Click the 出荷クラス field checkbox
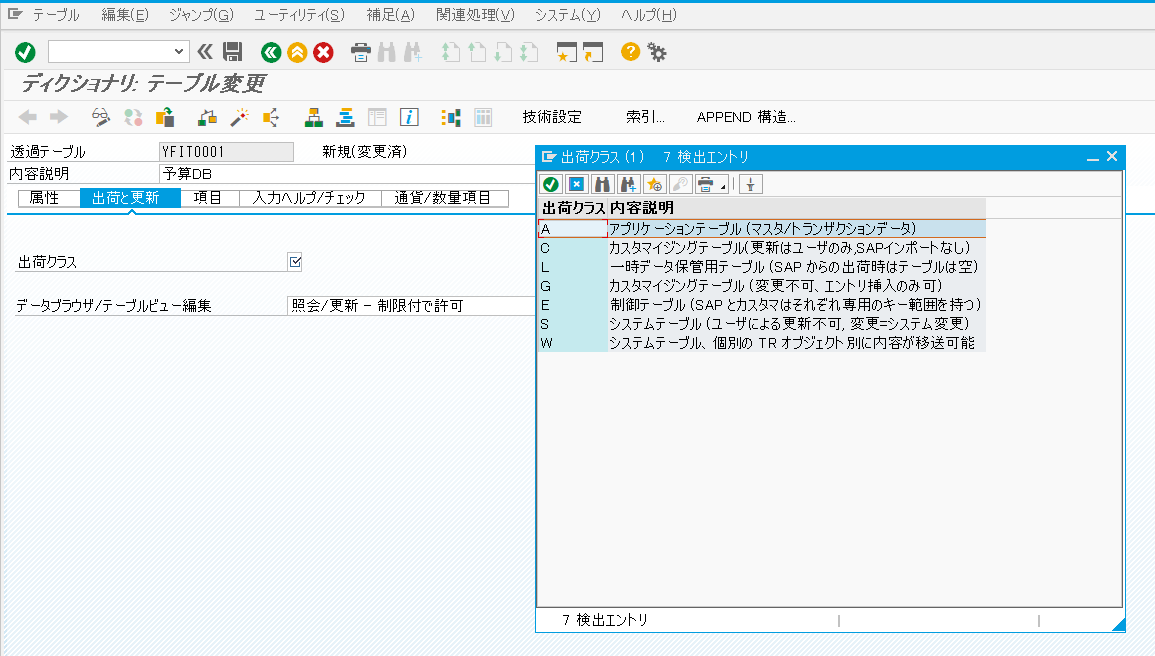 point(295,262)
